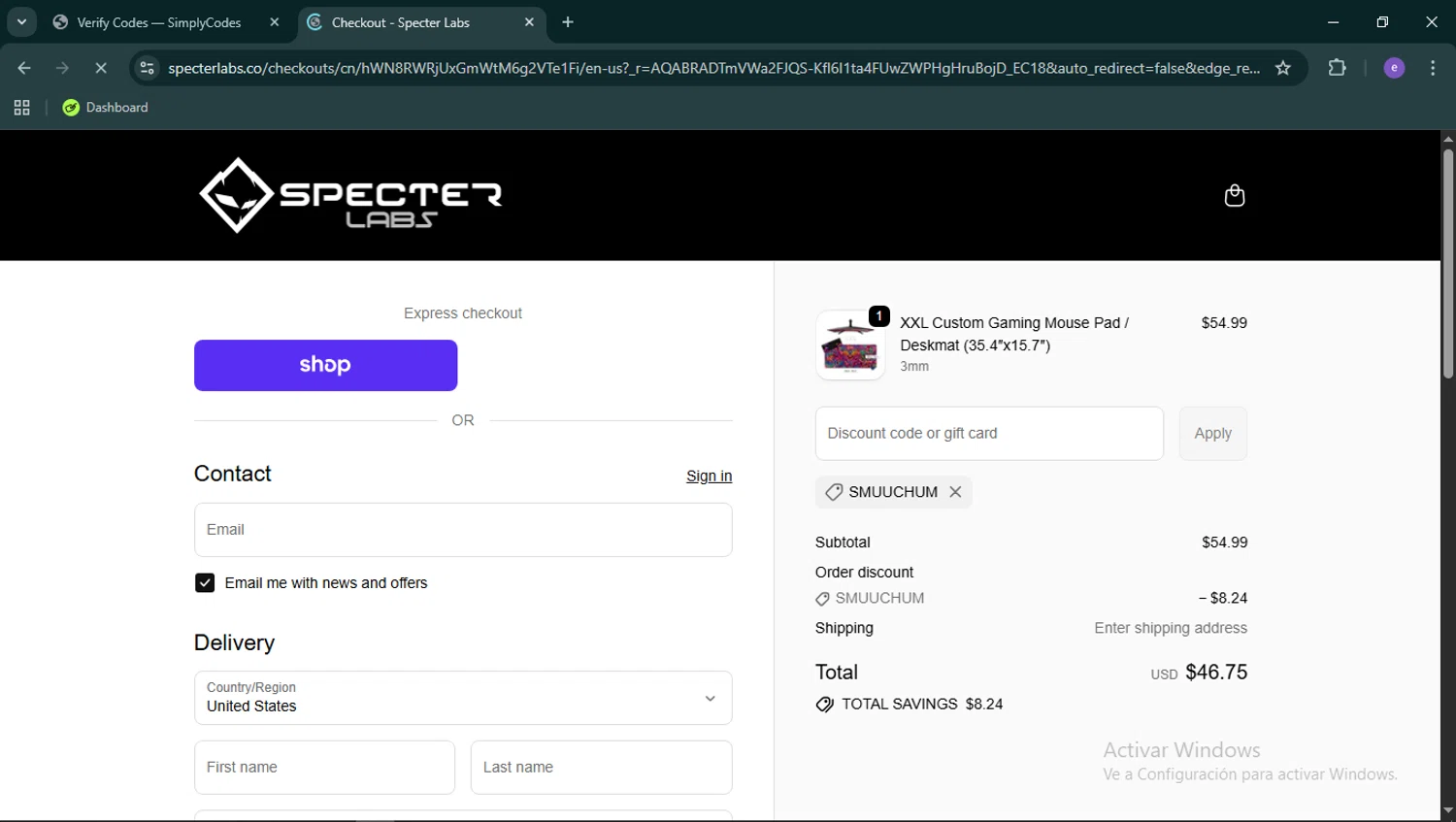Apply the discount code
The height and width of the screenshot is (822, 1456).
coord(1212,434)
